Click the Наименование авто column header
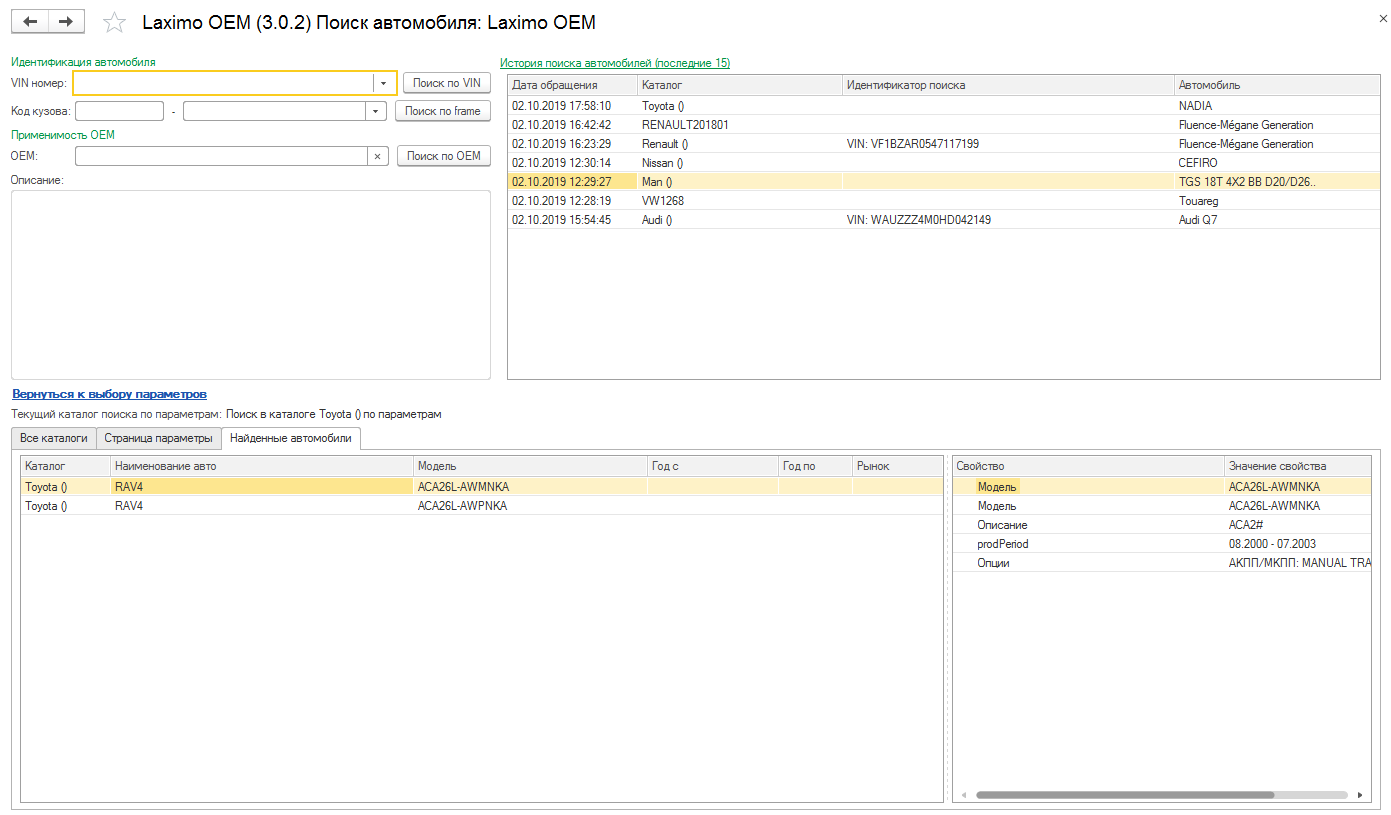This screenshot has width=1391, height=815. (262, 466)
